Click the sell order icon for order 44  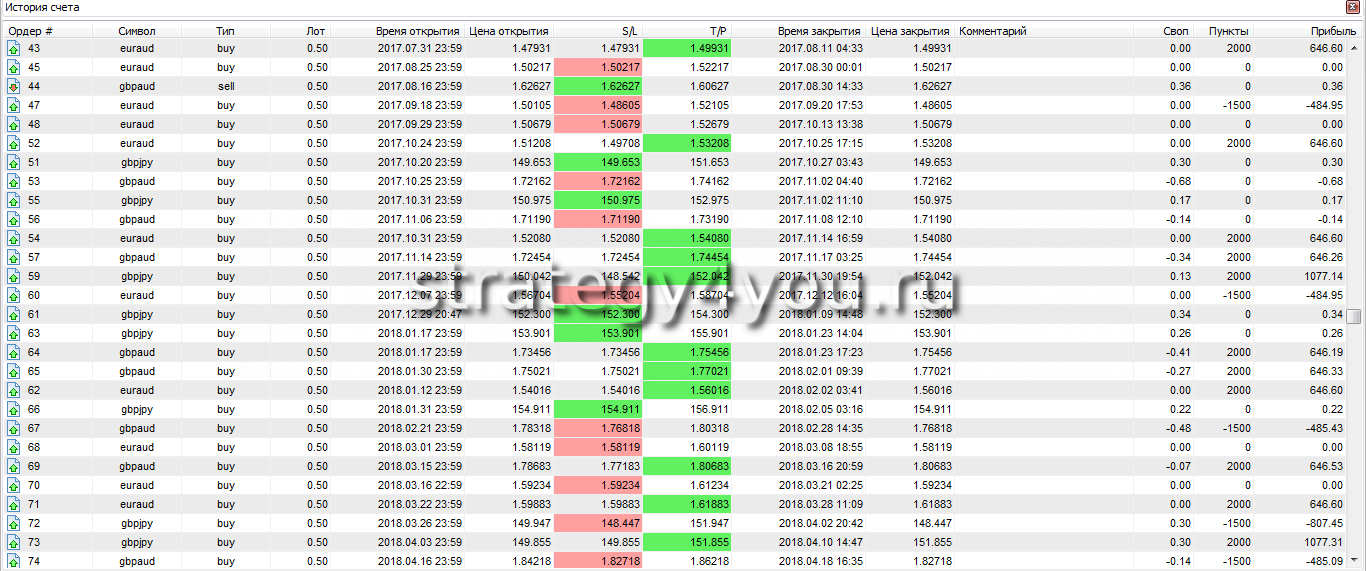coord(14,86)
